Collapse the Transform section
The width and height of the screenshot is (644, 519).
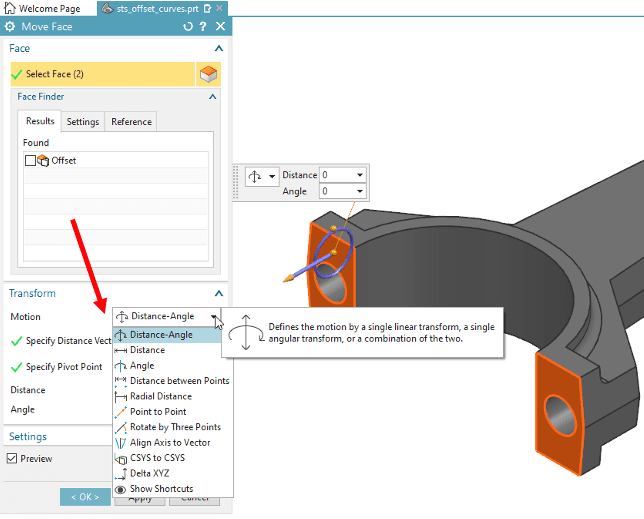click(x=219, y=293)
